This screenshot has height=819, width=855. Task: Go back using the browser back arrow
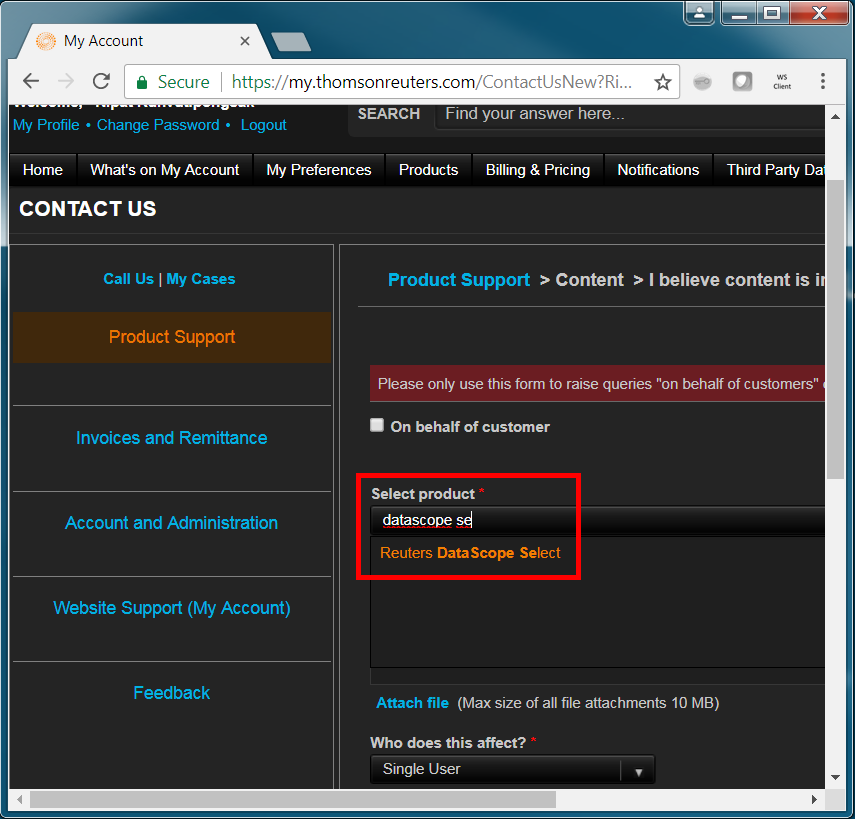pyautogui.click(x=31, y=81)
